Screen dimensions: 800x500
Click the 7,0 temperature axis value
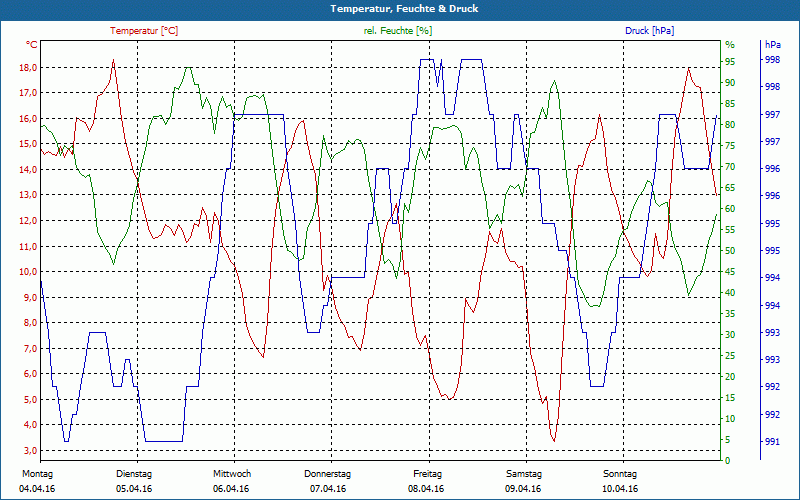point(30,348)
